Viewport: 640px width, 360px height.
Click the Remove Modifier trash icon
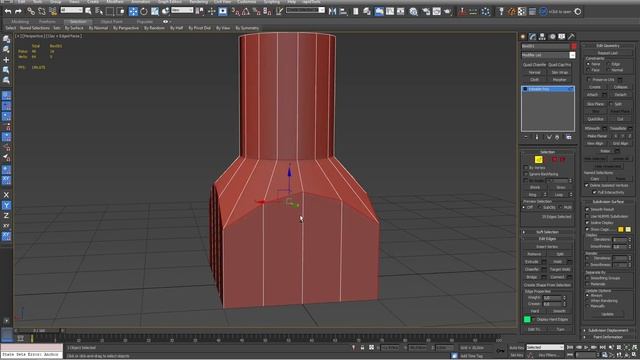pyautogui.click(x=557, y=138)
